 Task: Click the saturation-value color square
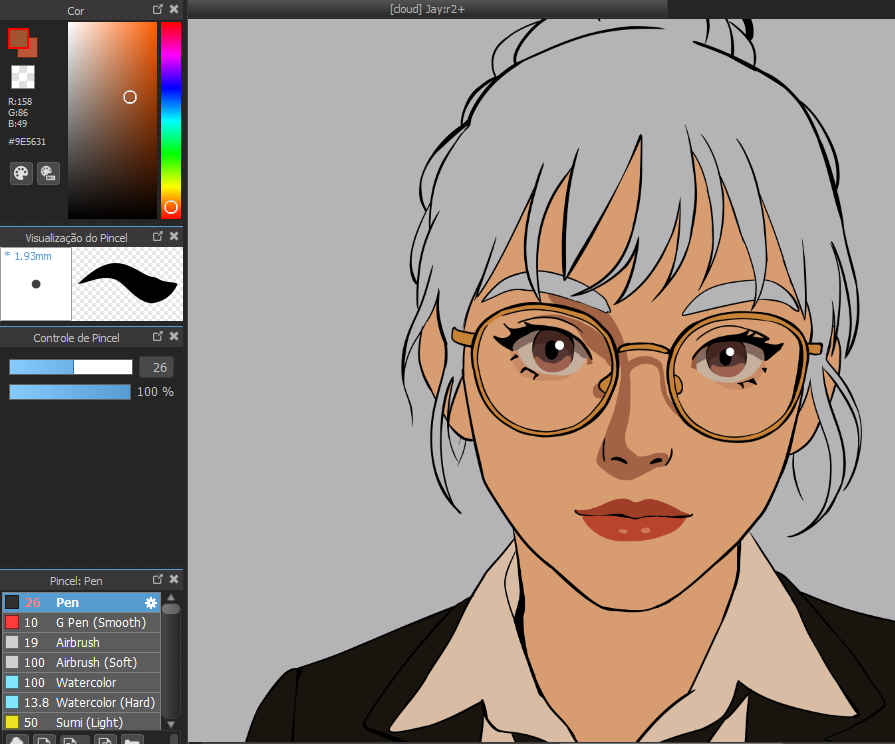(112, 120)
